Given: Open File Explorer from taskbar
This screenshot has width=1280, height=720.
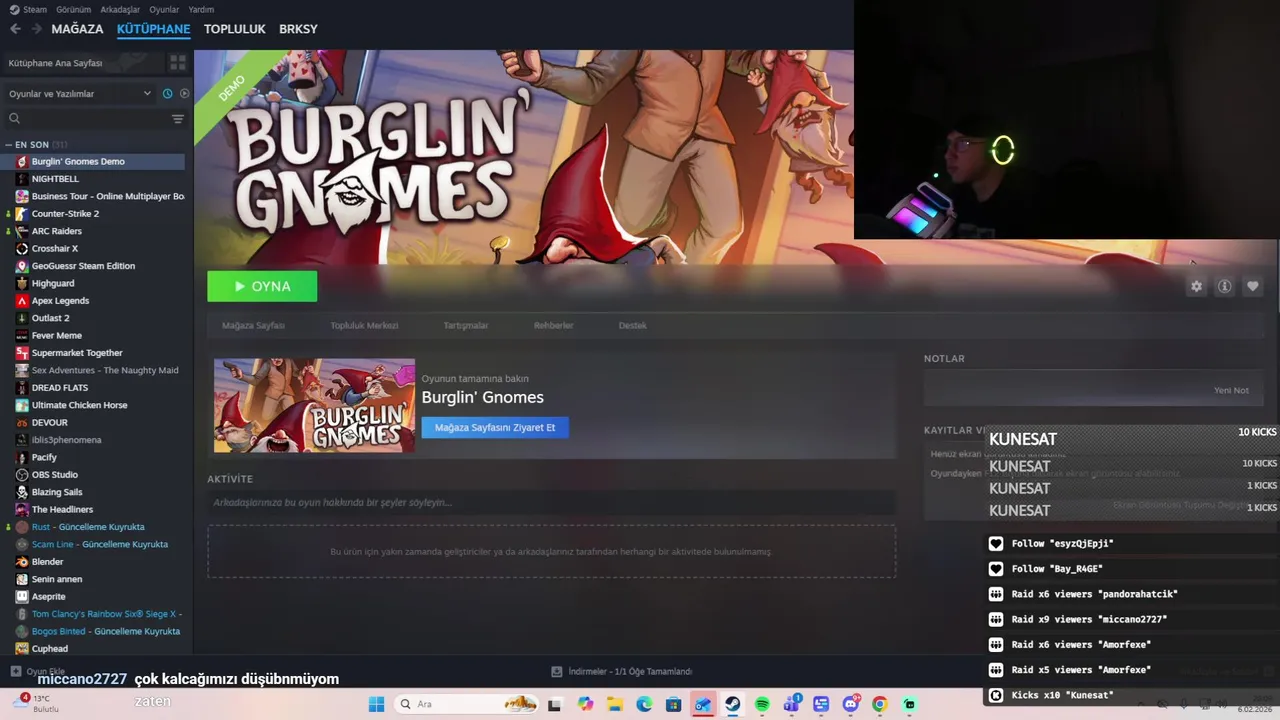Looking at the screenshot, I should click(x=615, y=704).
